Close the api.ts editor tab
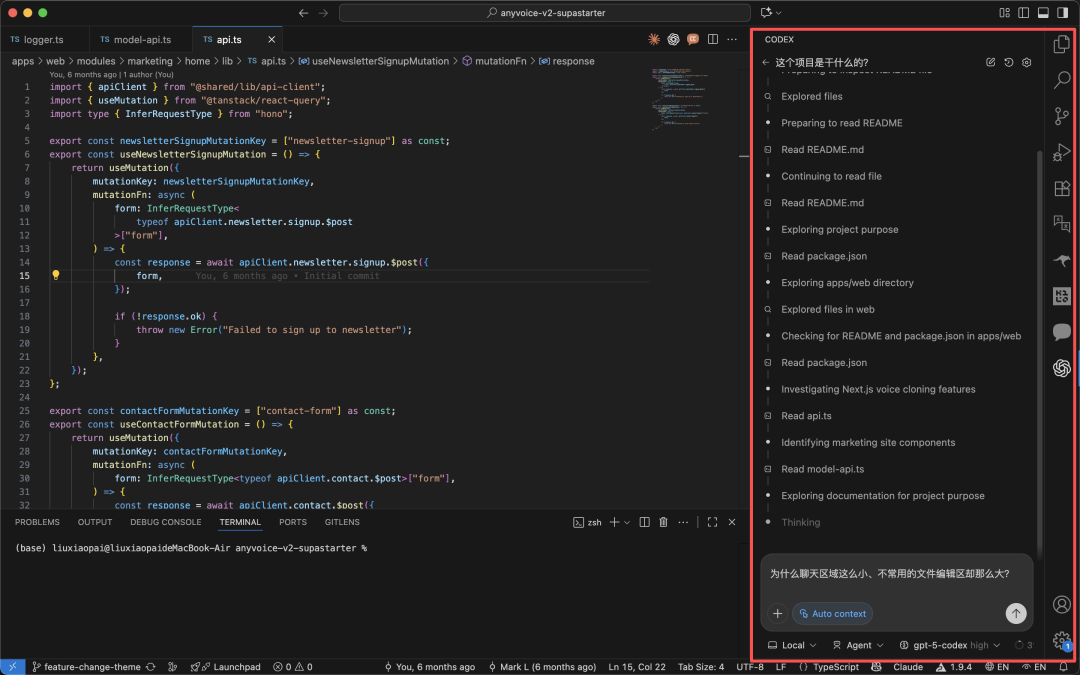Screen dimensions: 1080x675 tap(271, 39)
